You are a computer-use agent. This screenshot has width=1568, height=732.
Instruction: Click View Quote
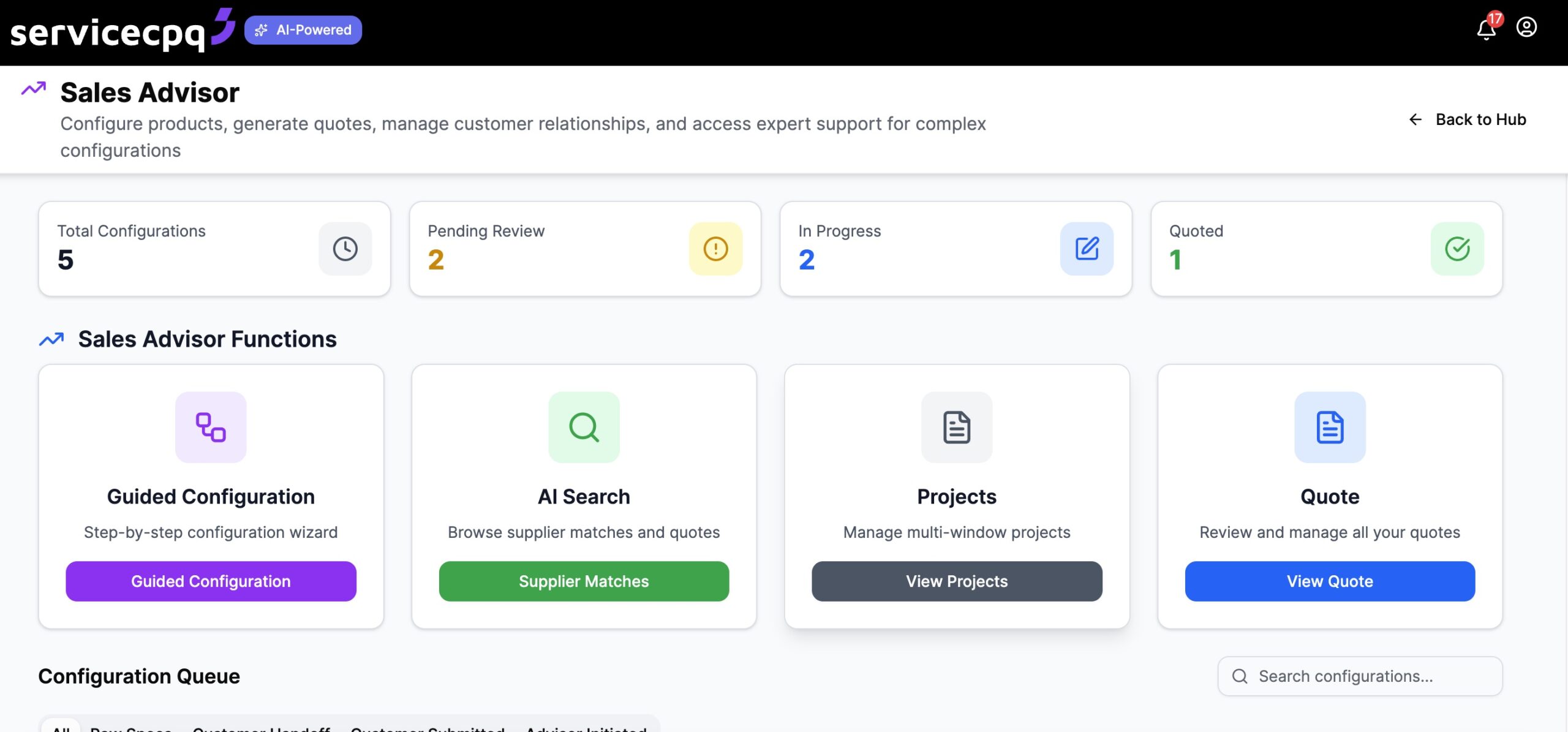[x=1329, y=581]
